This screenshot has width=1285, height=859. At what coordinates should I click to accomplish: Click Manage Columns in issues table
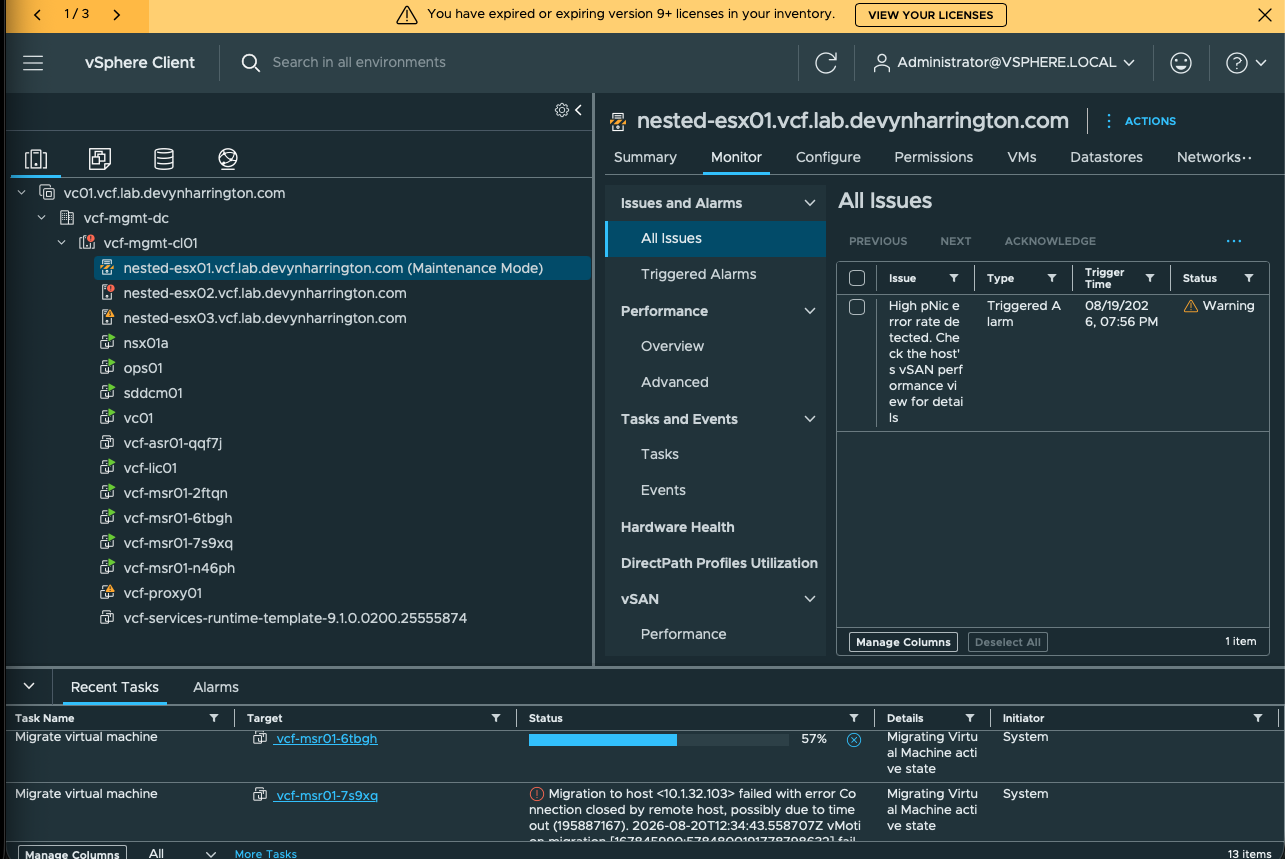point(903,642)
